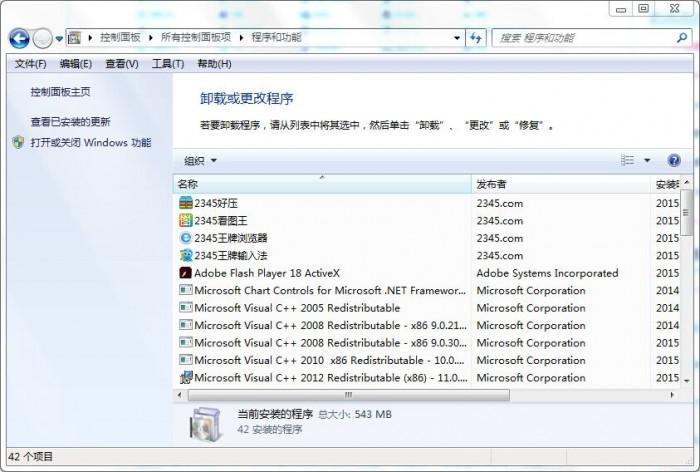The height and width of the screenshot is (472, 700).
Task: Click the forward navigation arrow button
Action: pos(43,38)
